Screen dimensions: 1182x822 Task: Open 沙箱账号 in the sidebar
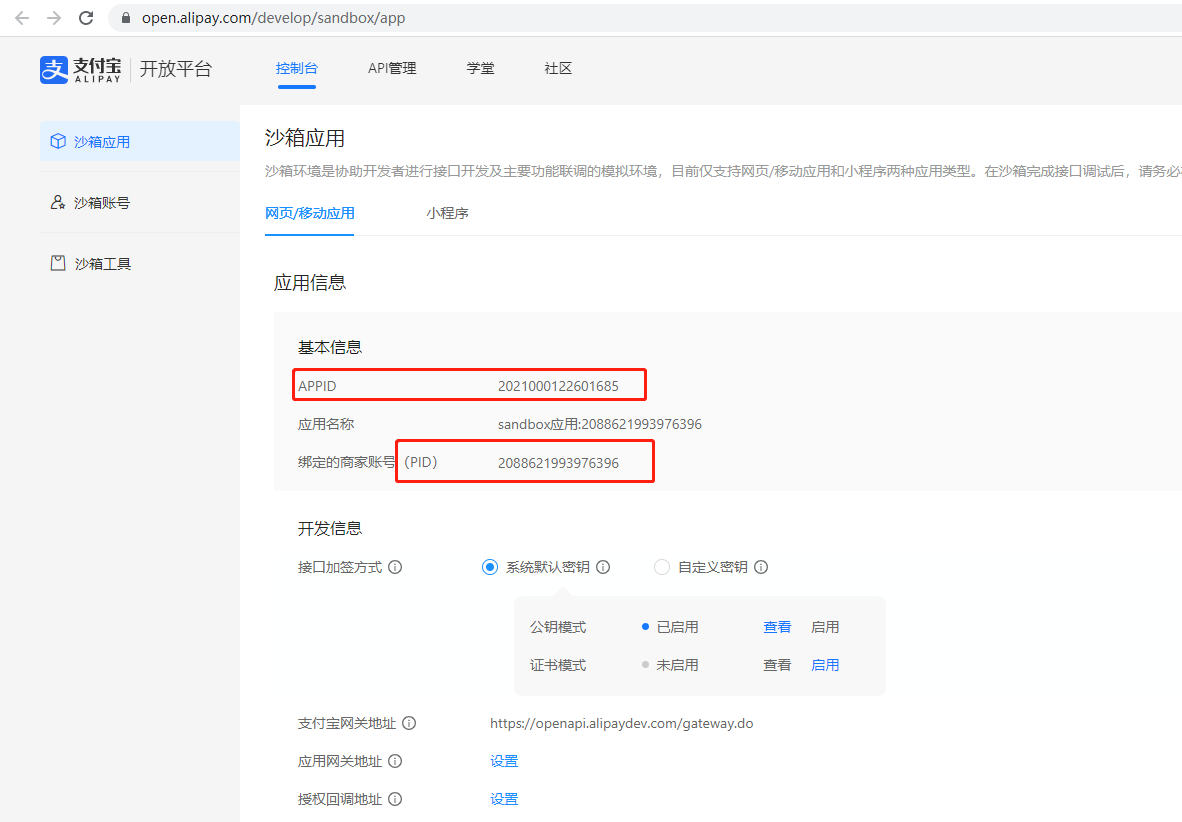click(x=139, y=202)
